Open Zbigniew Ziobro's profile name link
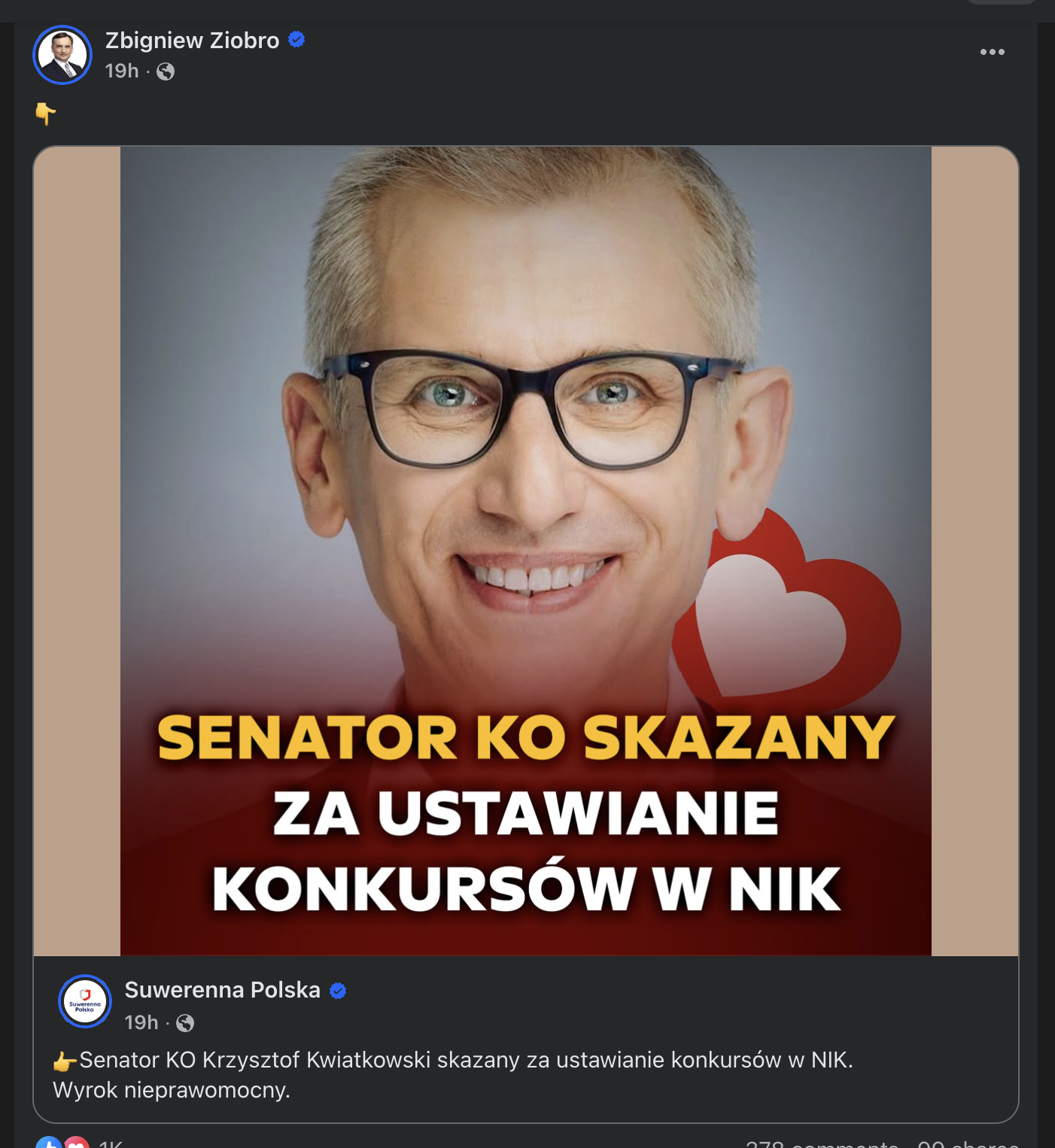1055x1148 pixels. (192, 40)
